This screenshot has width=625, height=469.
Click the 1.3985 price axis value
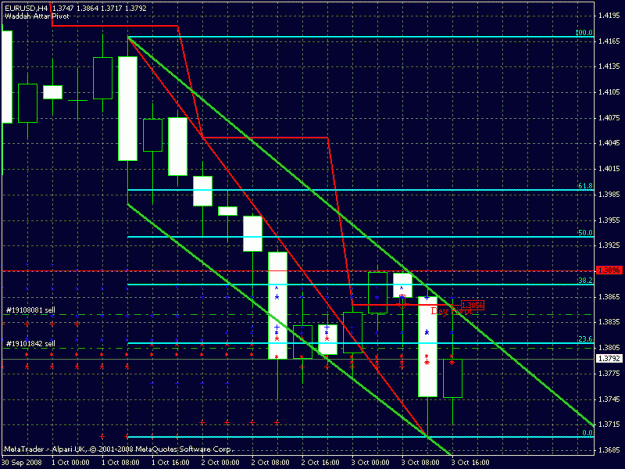[x=609, y=194]
